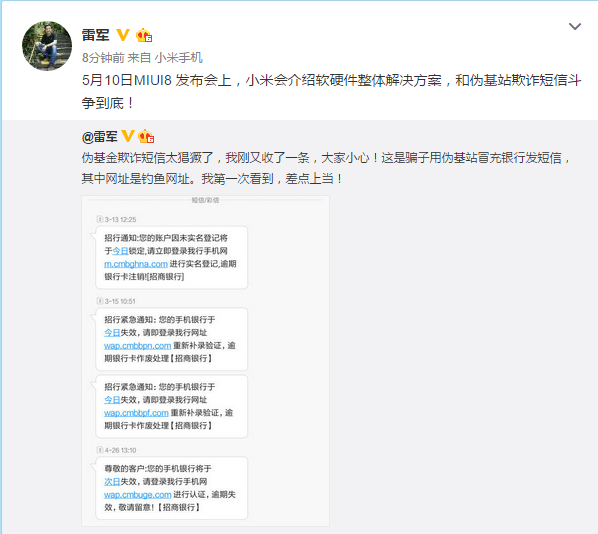Open the 小米手机 source link
598x534 pixels.
click(x=178, y=58)
